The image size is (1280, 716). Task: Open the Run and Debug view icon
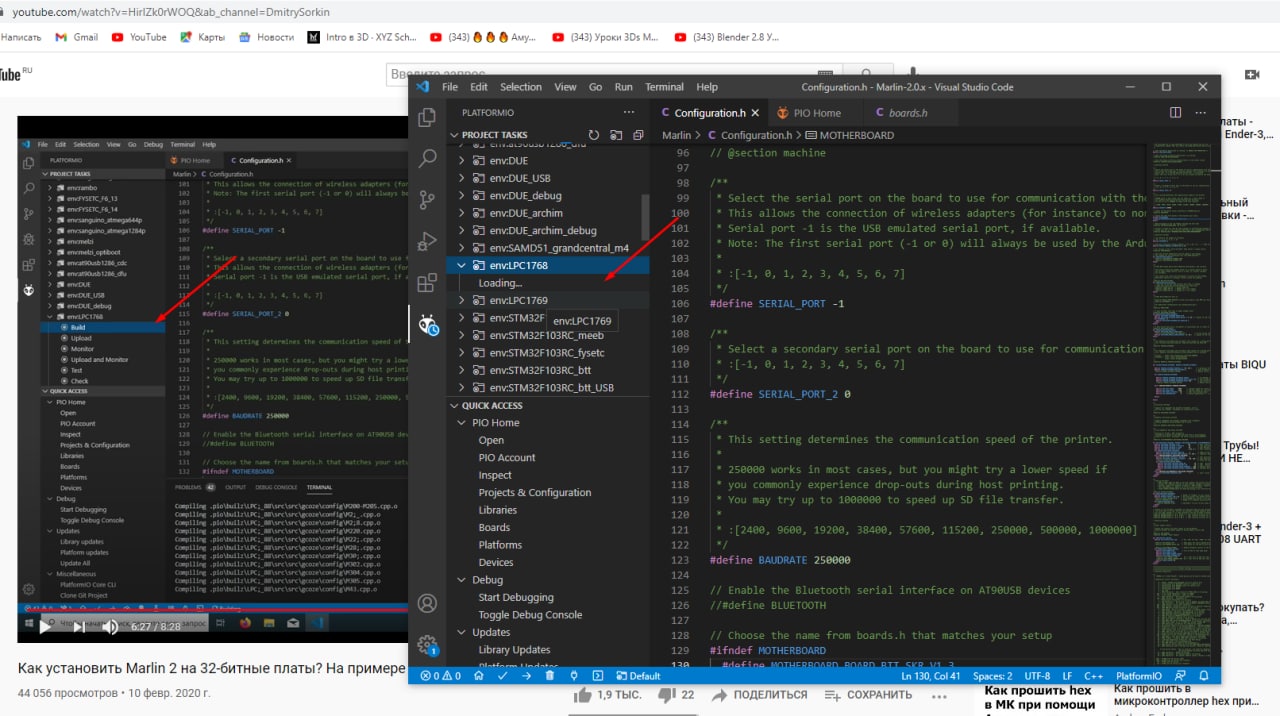427,241
